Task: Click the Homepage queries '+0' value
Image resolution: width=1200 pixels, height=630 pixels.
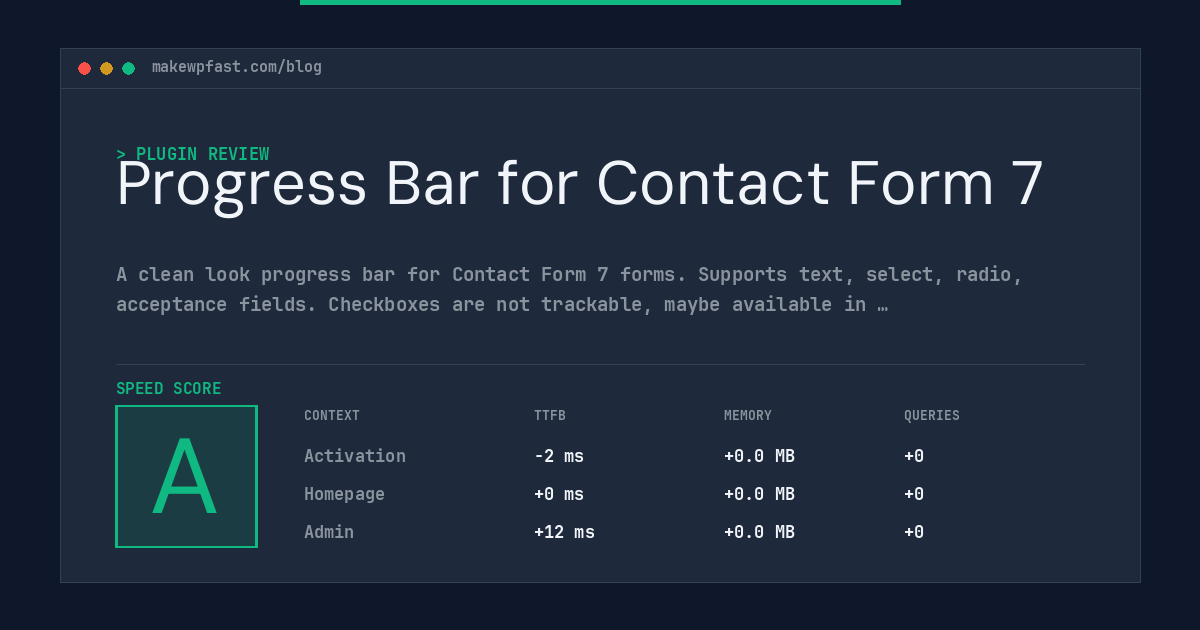Action: (x=914, y=494)
